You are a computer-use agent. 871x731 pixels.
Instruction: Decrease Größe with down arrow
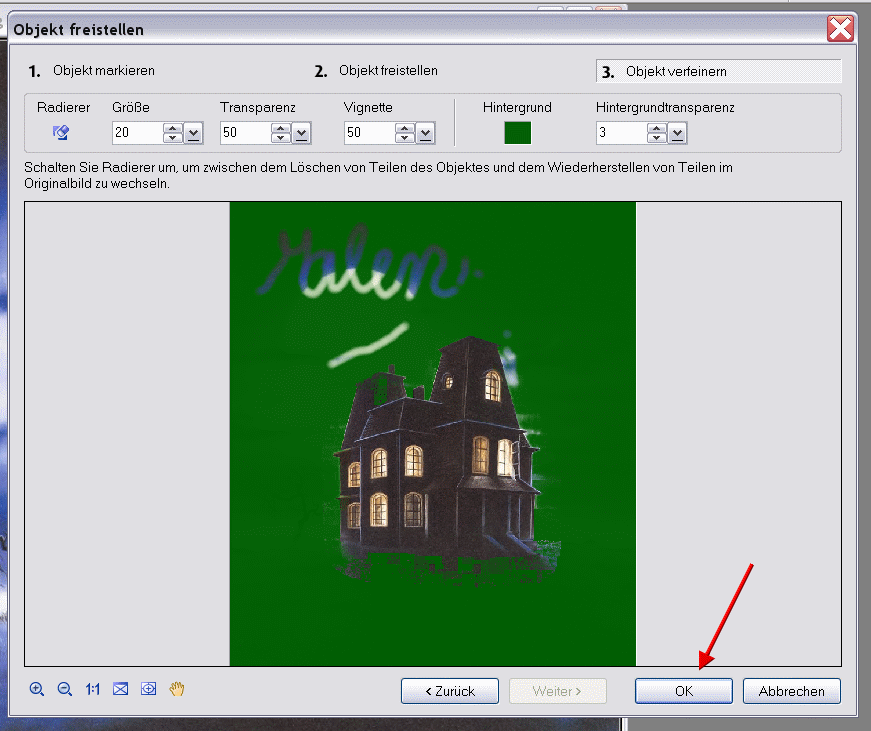(x=173, y=138)
